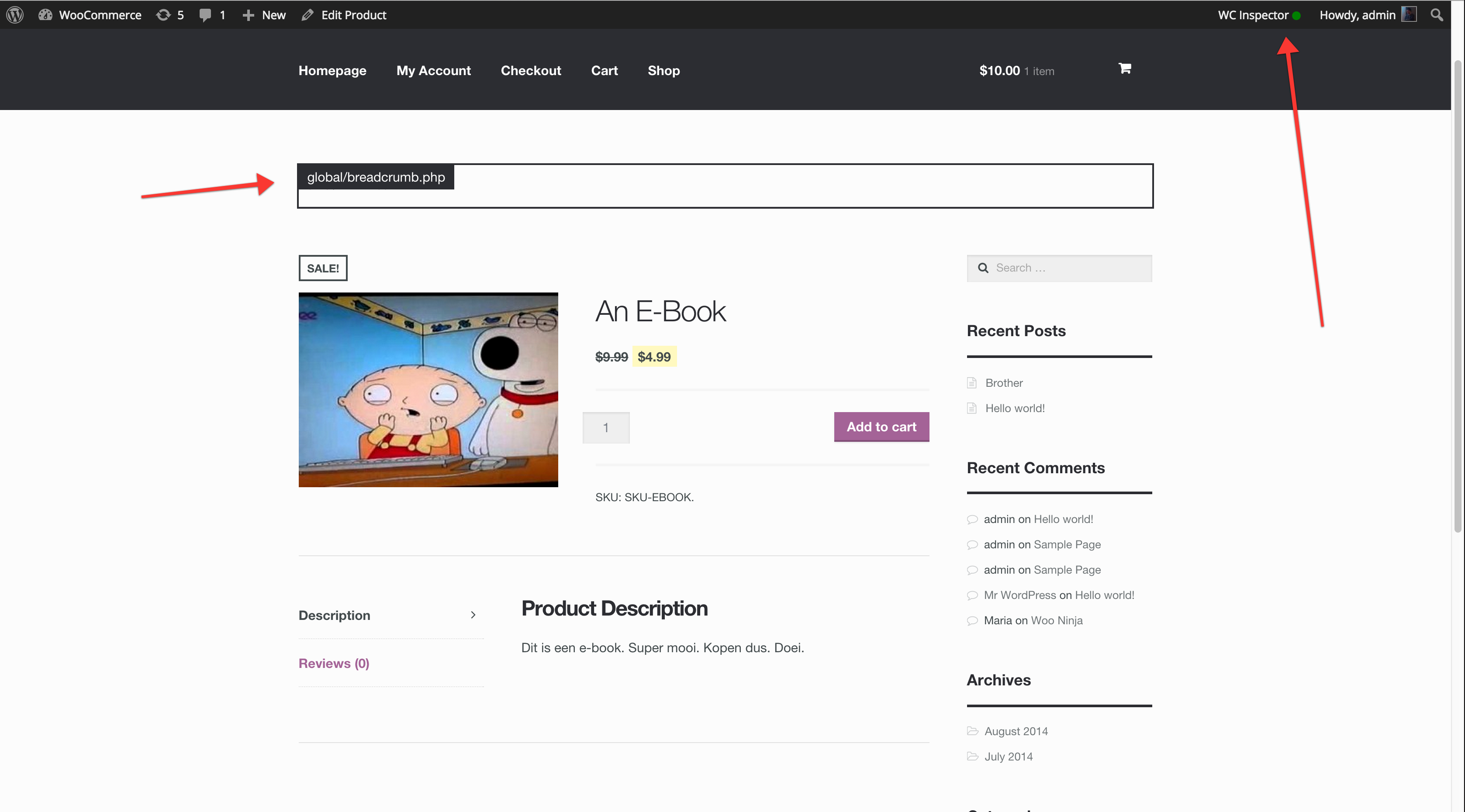This screenshot has width=1465, height=812.
Task: Click Edit Product in admin bar
Action: pos(344,15)
